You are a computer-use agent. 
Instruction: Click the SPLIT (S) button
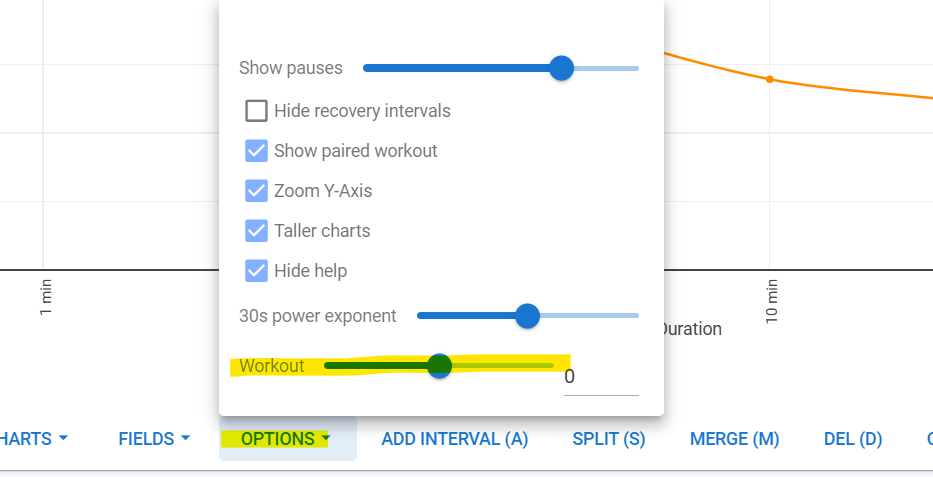pos(609,439)
